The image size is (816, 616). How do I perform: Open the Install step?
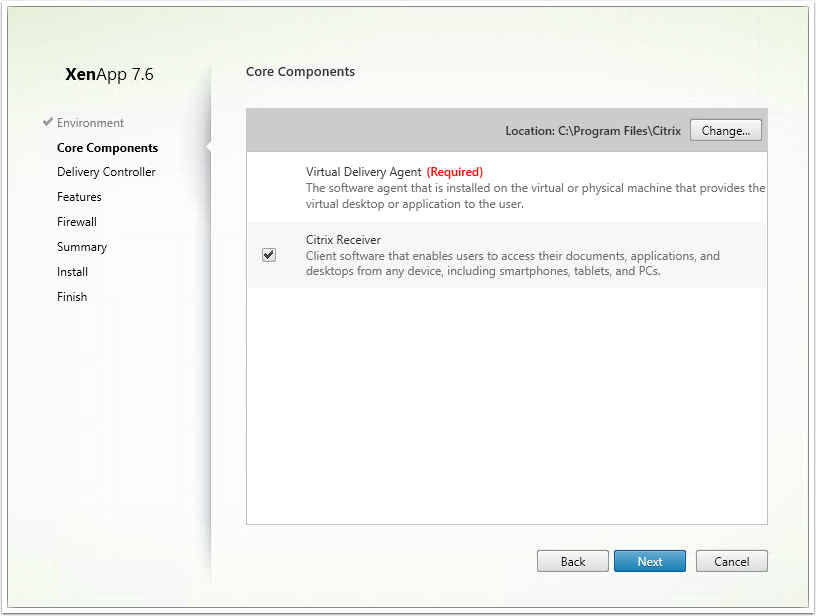coord(72,272)
